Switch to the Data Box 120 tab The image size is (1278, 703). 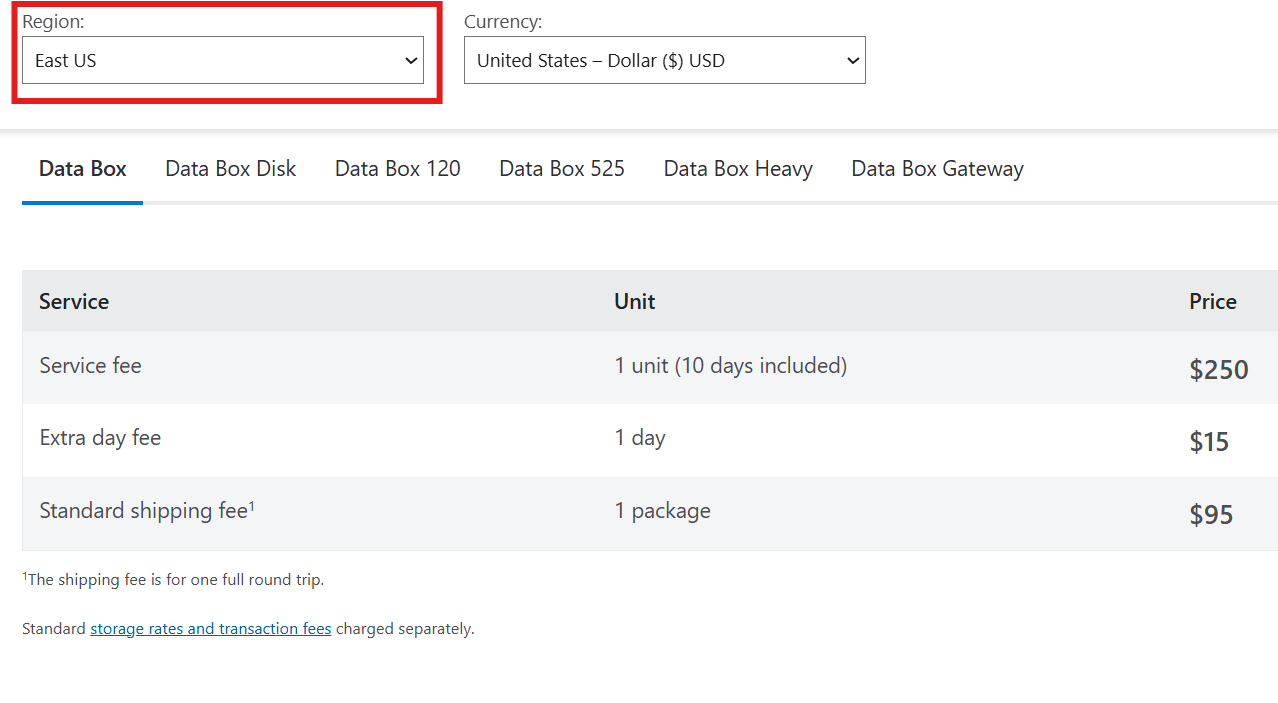point(398,169)
